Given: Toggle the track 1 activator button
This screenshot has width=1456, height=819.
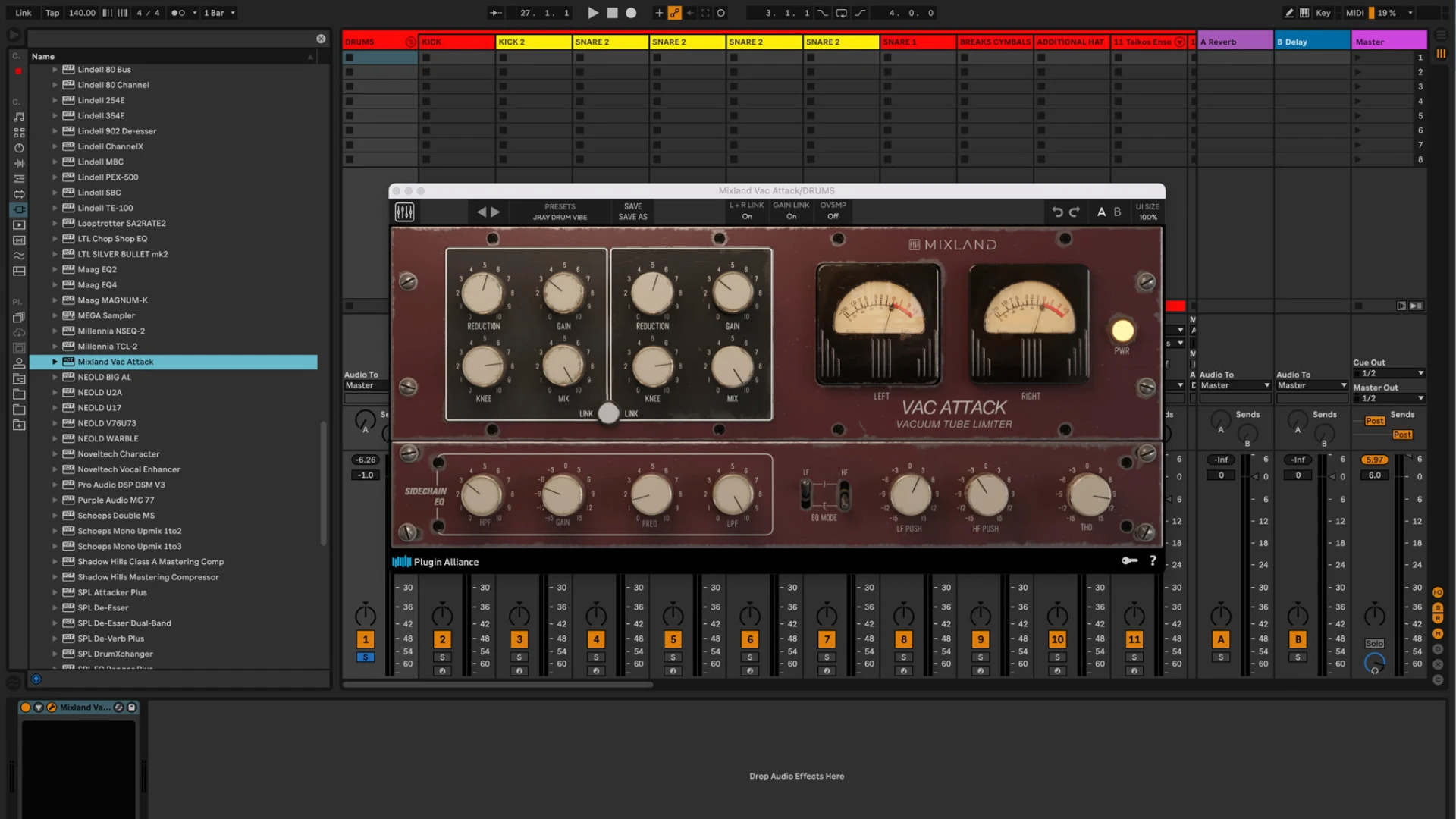Looking at the screenshot, I should 366,639.
